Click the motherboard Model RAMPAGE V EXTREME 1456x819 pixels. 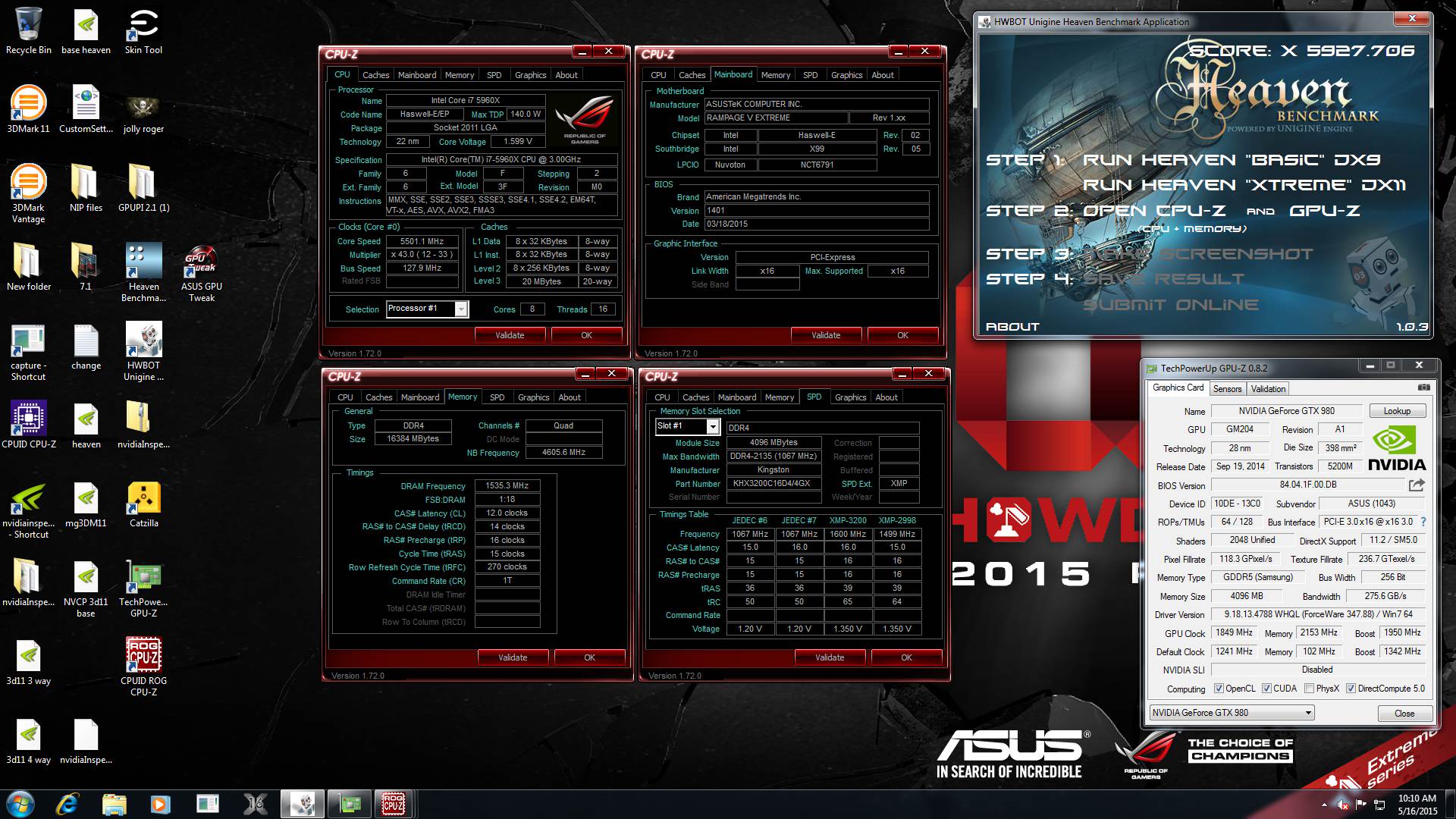click(775, 118)
